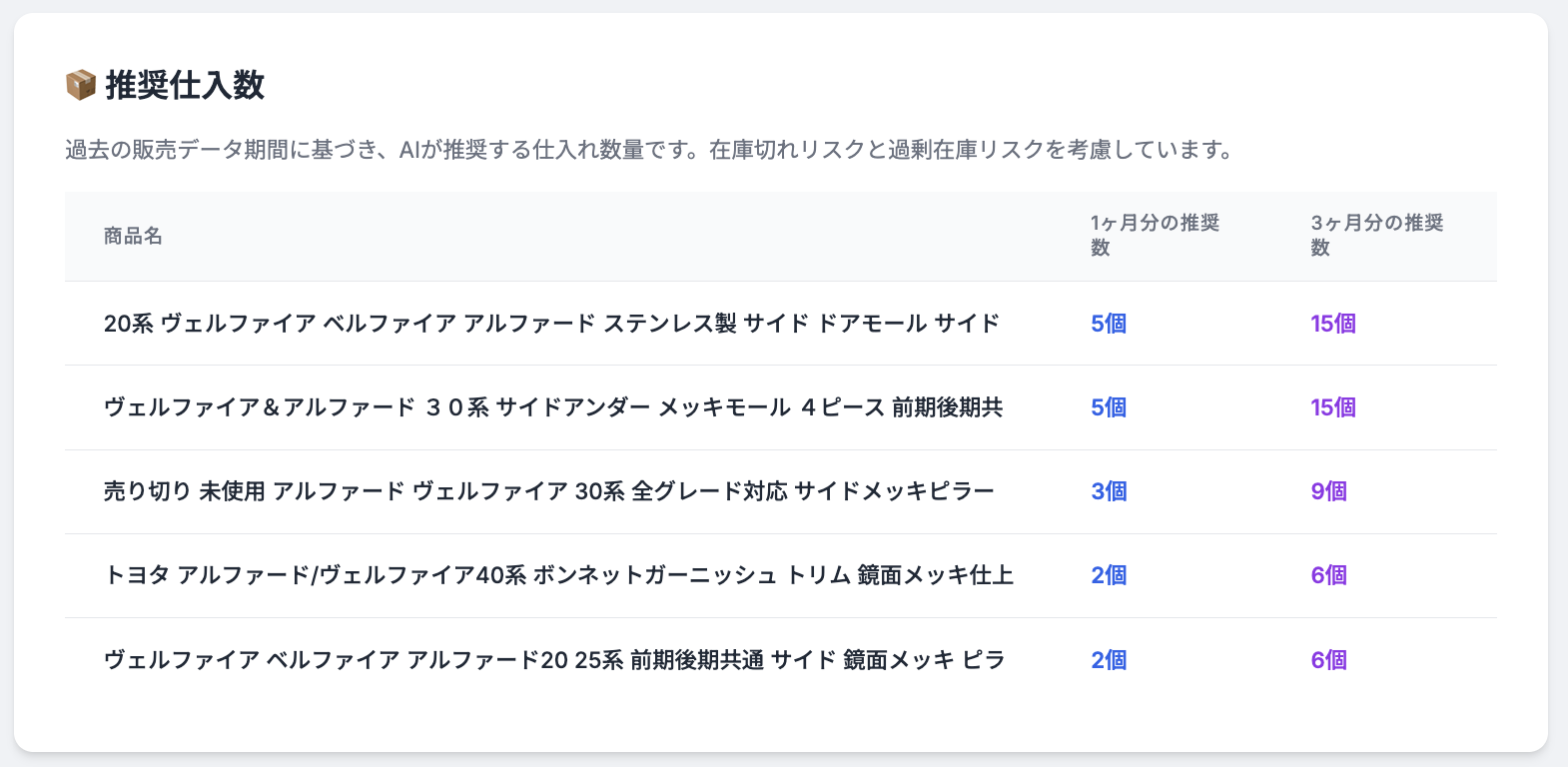Click the package box icon beside 推奨仕入数
This screenshot has width=1568, height=767.
(x=80, y=85)
